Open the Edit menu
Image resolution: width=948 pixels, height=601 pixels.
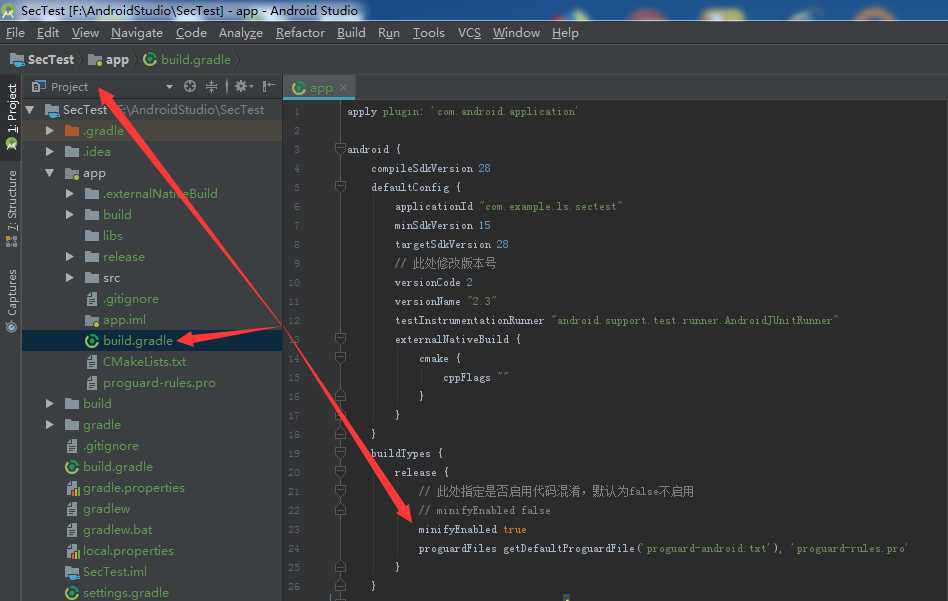(48, 33)
